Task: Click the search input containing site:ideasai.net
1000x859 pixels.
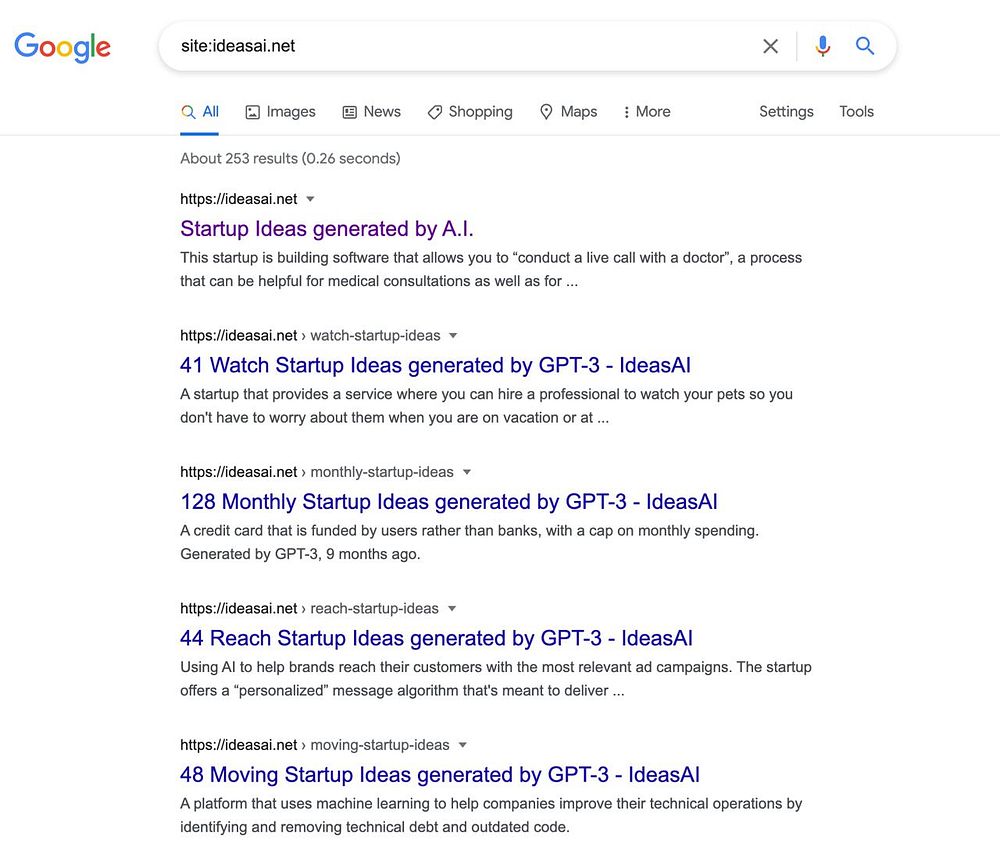Action: click(459, 46)
